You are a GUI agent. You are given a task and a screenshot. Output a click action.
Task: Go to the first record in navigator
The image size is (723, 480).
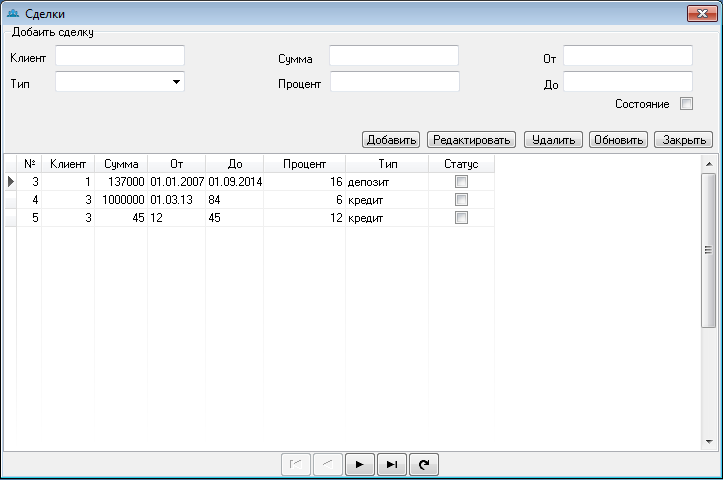click(x=296, y=464)
